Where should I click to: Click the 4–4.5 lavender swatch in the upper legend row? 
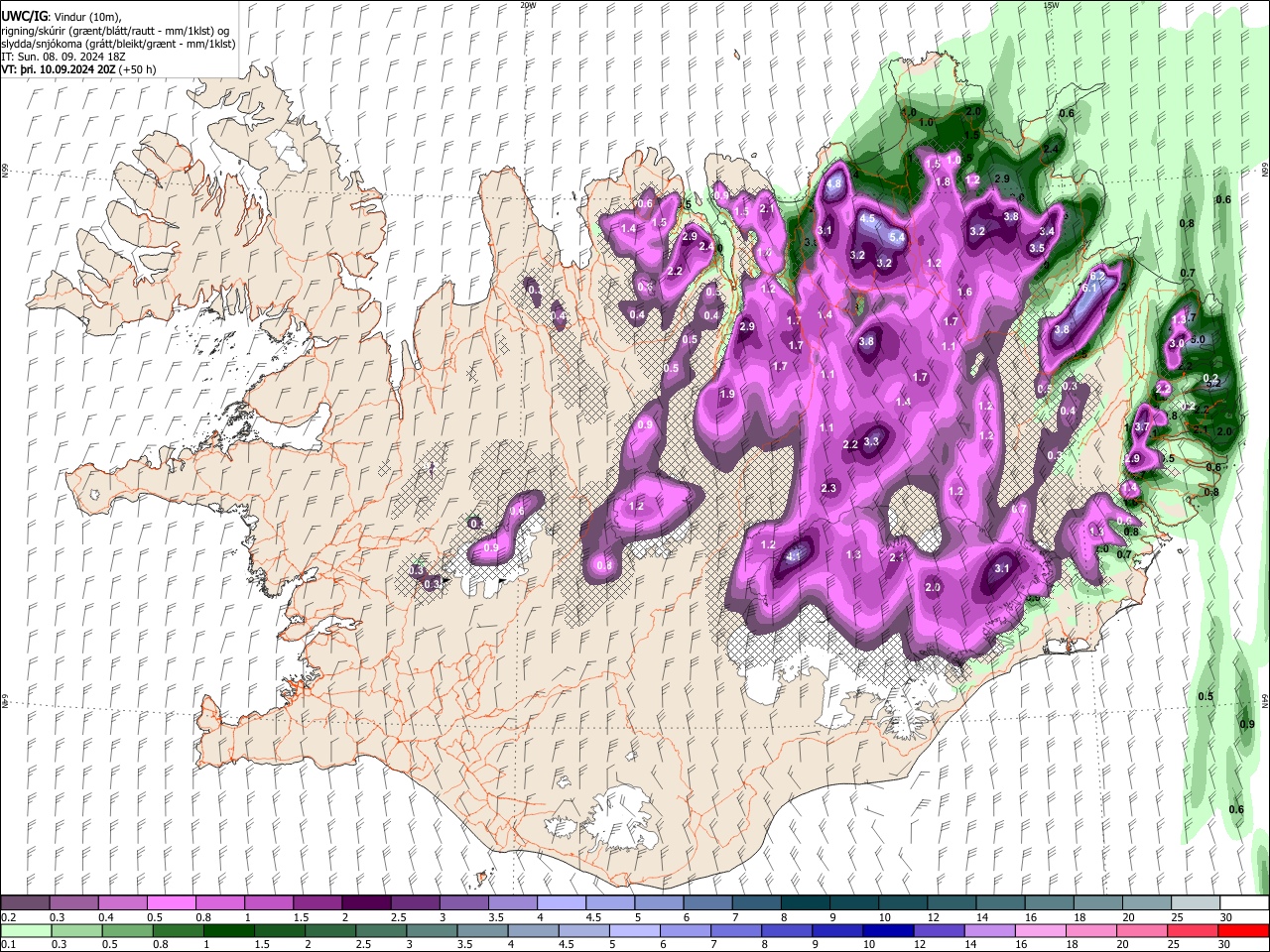pos(561,903)
